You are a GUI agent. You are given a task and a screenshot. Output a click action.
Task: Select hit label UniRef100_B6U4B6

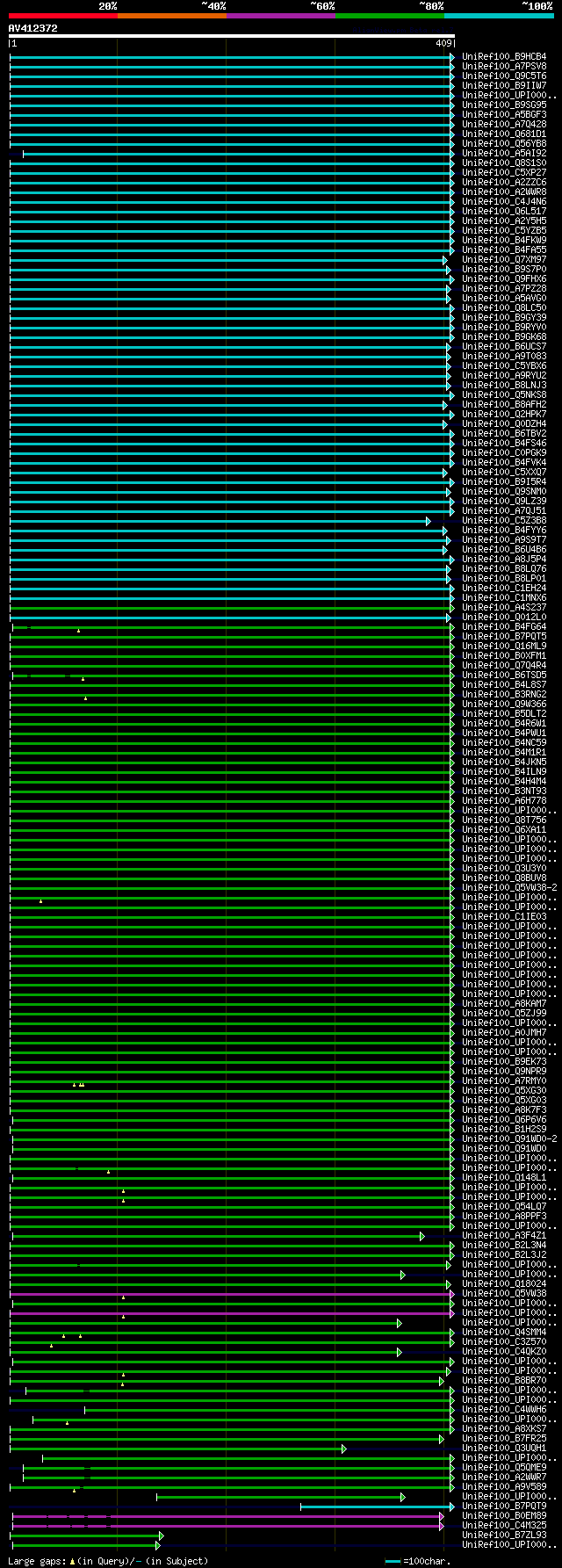coord(504,550)
